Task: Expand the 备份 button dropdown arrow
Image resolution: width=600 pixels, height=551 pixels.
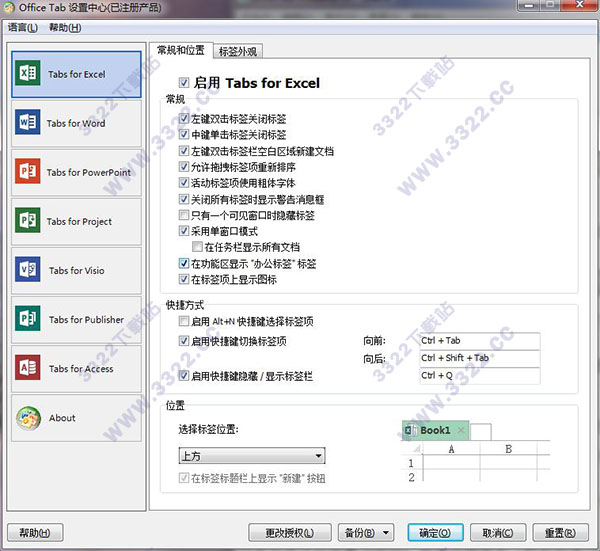Action: 386,533
